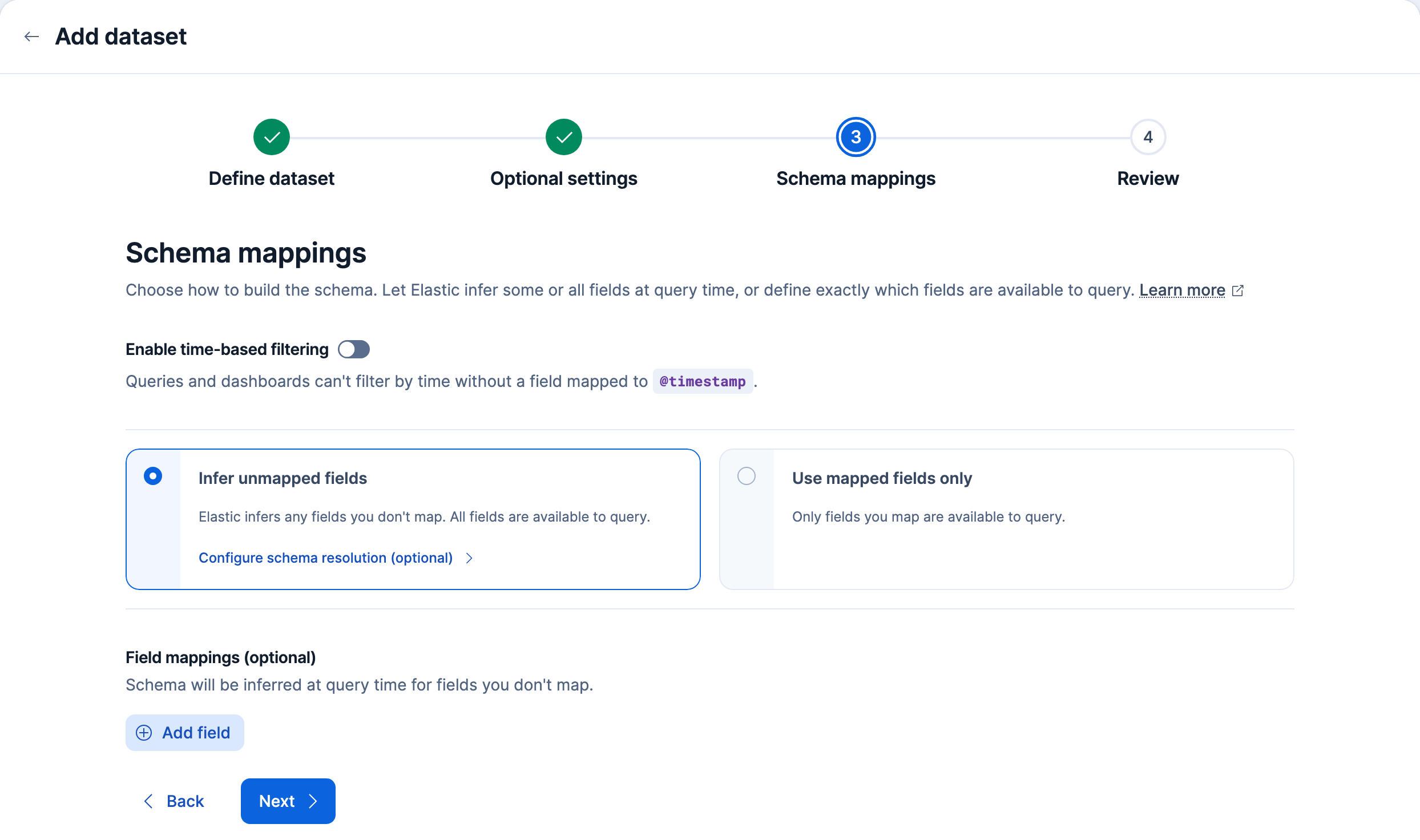This screenshot has height=840, width=1420.
Task: Click the Schema mappings step label
Action: coord(856,179)
